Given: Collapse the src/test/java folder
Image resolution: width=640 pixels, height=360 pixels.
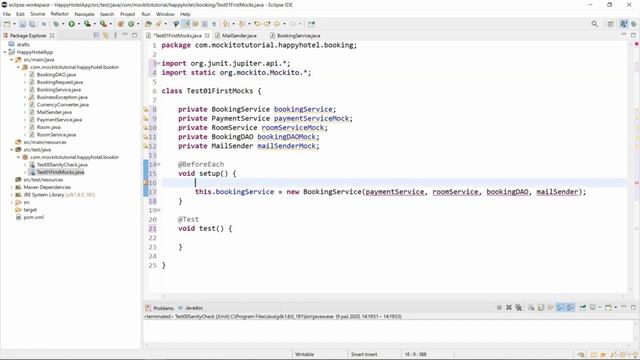Looking at the screenshot, I should click(12, 150).
